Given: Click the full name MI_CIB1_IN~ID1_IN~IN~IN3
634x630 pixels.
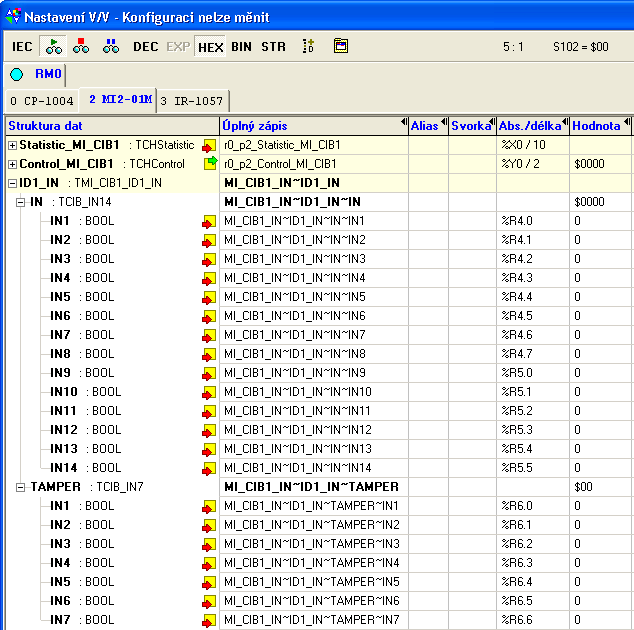Looking at the screenshot, I should [x=295, y=259].
